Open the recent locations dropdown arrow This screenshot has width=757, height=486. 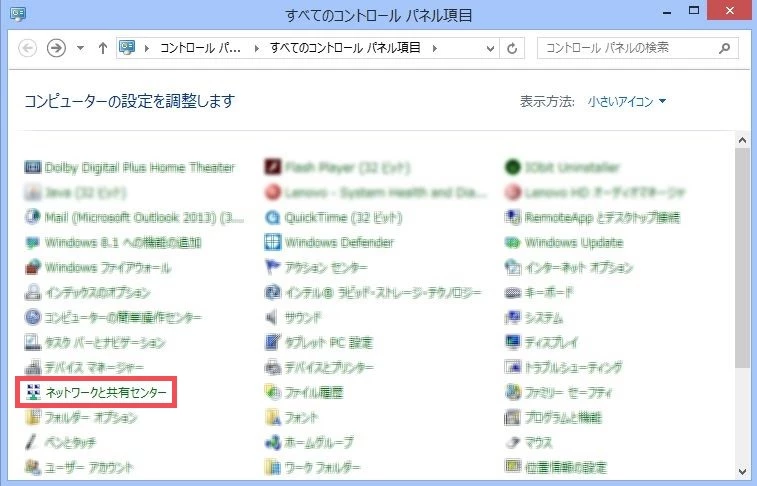tap(80, 48)
